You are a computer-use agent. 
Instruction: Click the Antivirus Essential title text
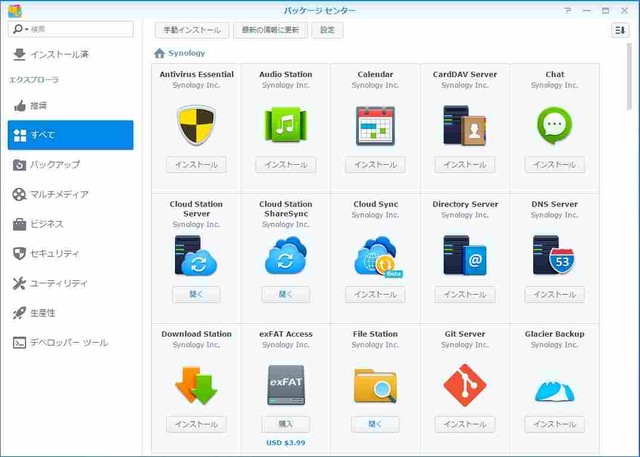pyautogui.click(x=196, y=74)
